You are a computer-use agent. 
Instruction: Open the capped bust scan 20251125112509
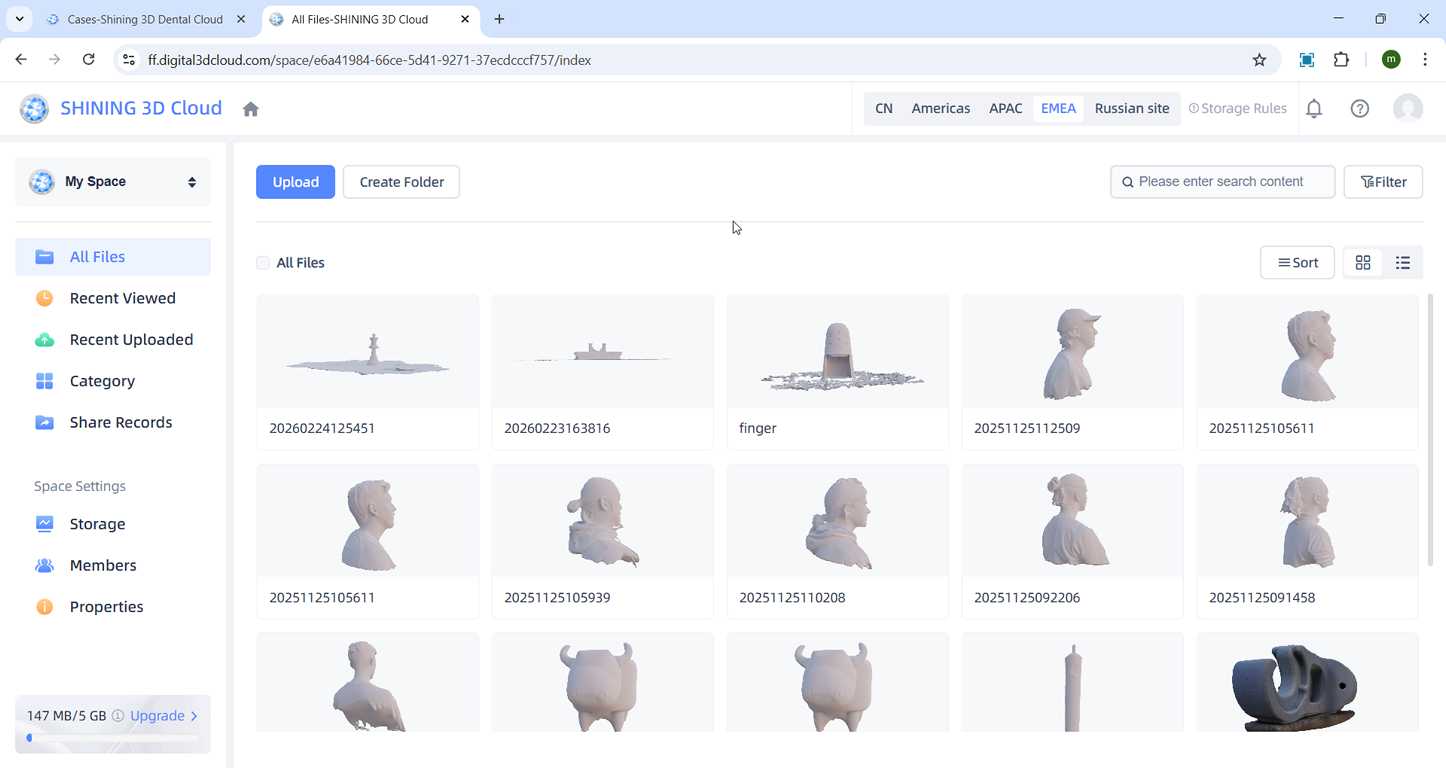coord(1073,352)
